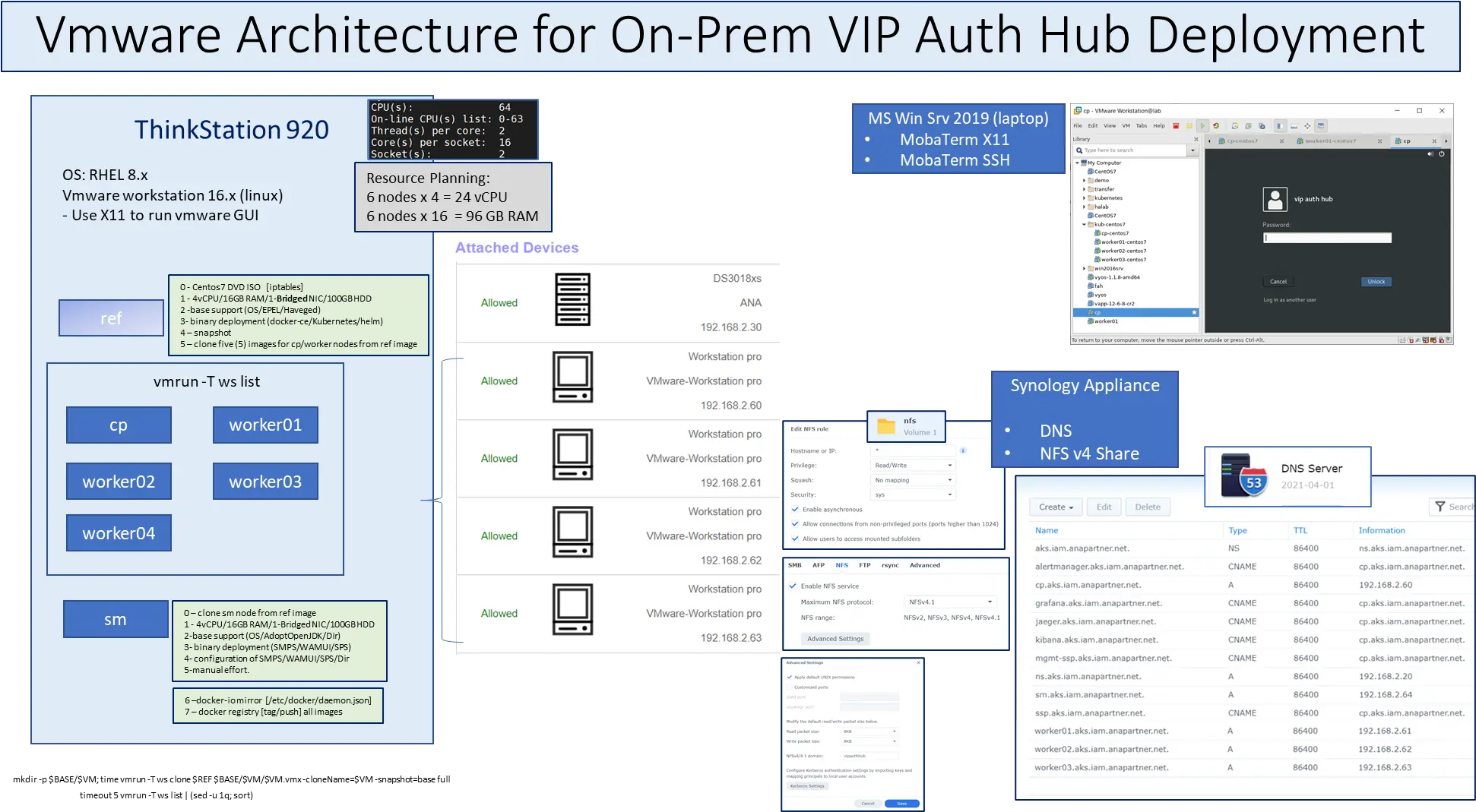Viewport: 1476px width, 812px height.
Task: Toggle Apply default UNIX permissions checkbox
Action: coord(789,677)
